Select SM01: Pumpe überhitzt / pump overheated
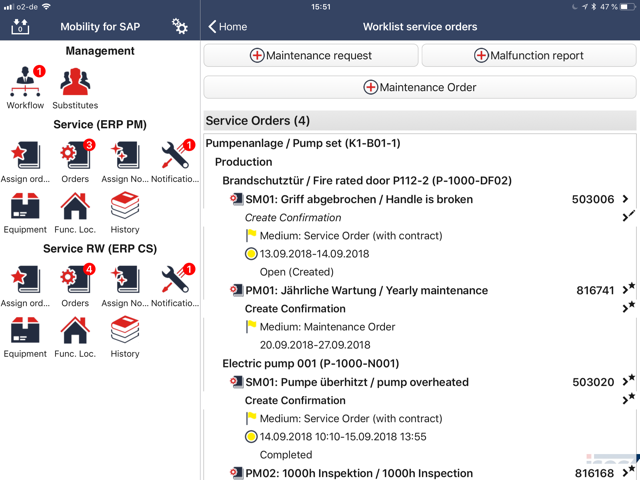The height and width of the screenshot is (480, 640). [x=357, y=382]
